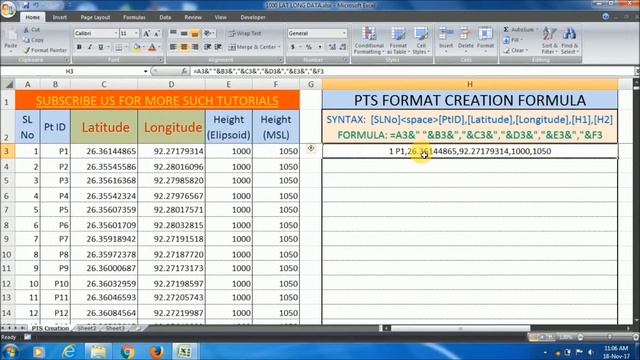Click the Clear button in Editing group
Image resolution: width=640 pixels, height=360 pixels.
point(516,50)
